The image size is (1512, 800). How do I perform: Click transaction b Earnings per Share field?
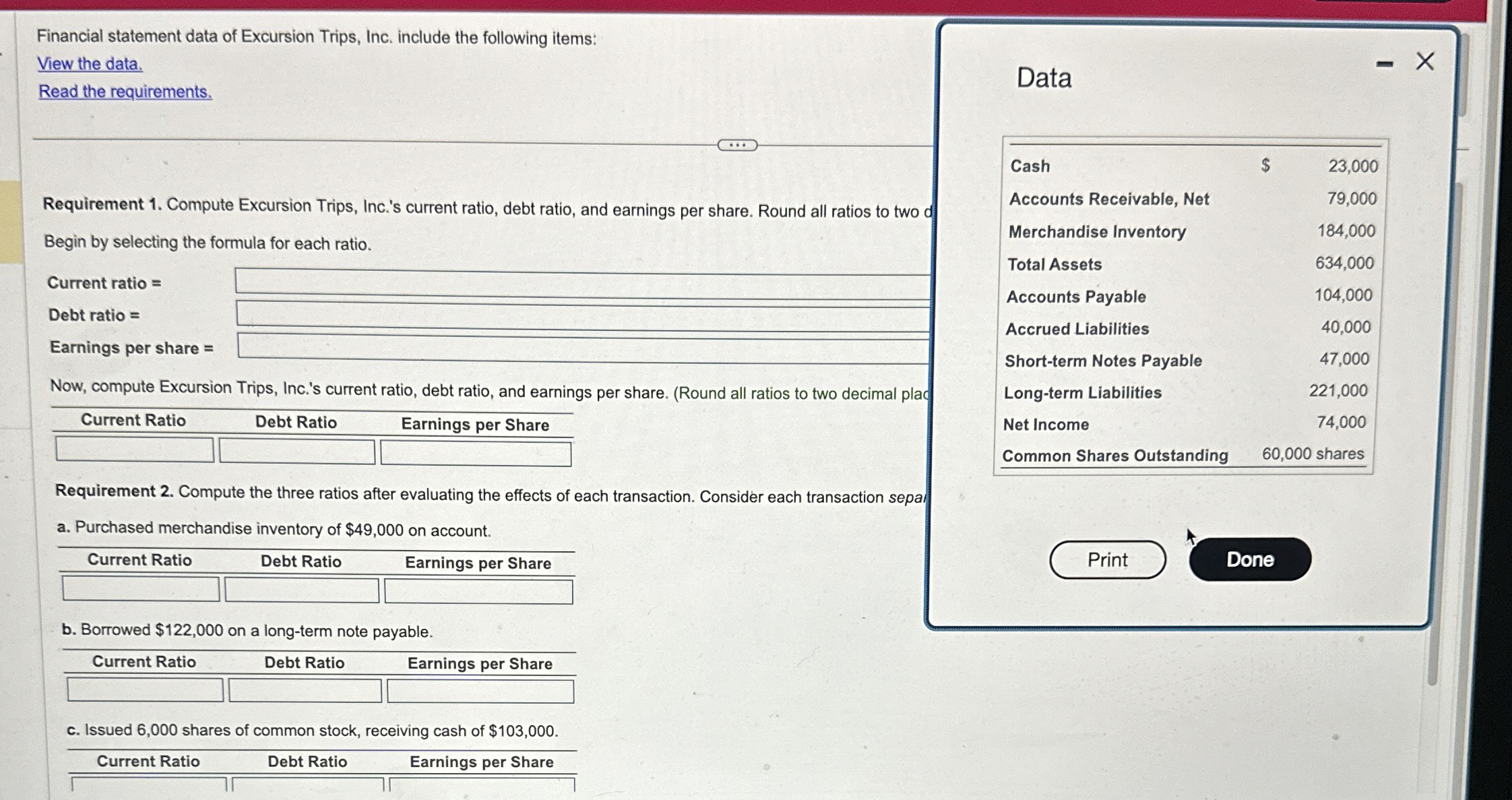[480, 691]
